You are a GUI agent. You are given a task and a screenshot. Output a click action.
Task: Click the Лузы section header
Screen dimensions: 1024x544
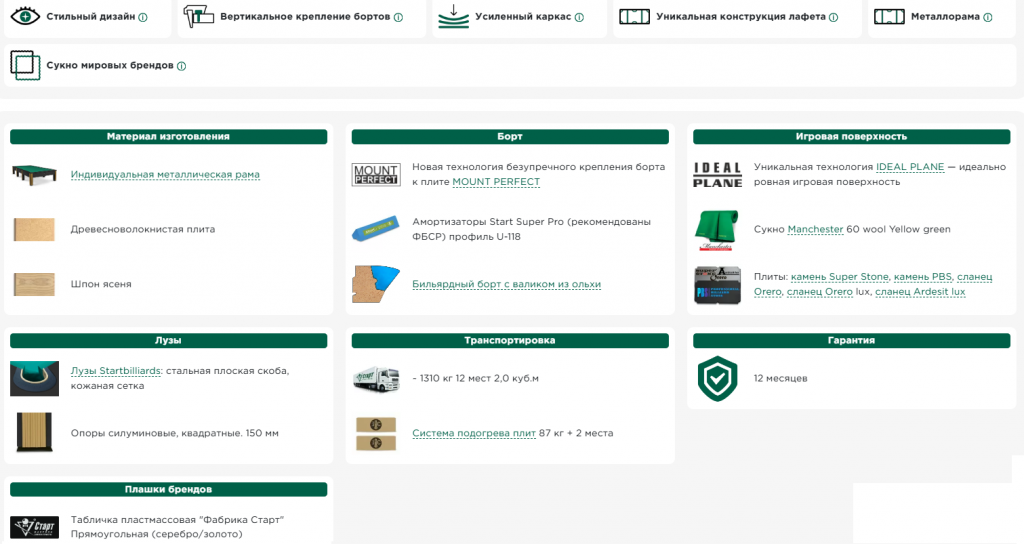click(168, 340)
